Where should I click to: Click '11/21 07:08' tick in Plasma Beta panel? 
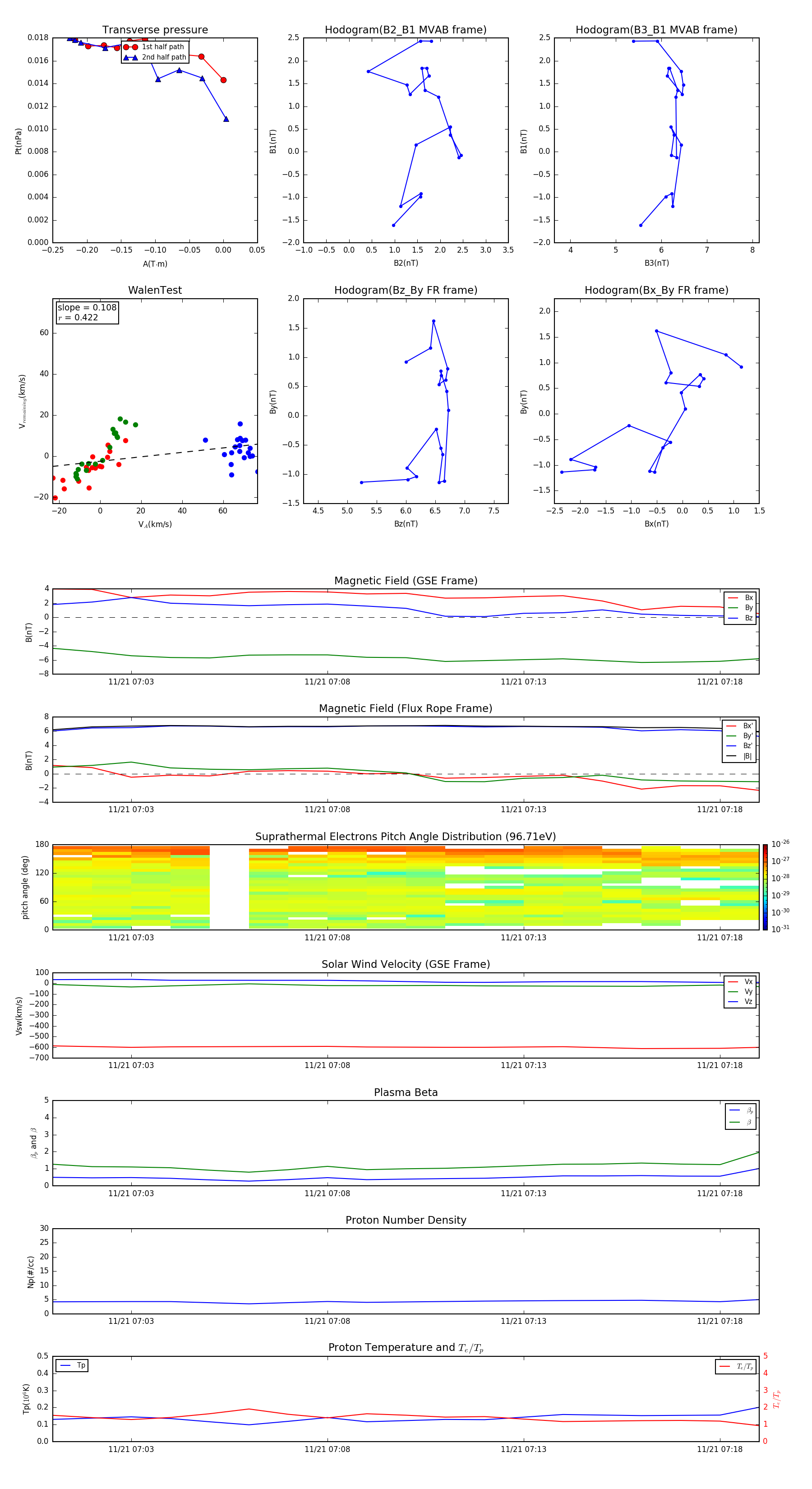(x=327, y=1193)
